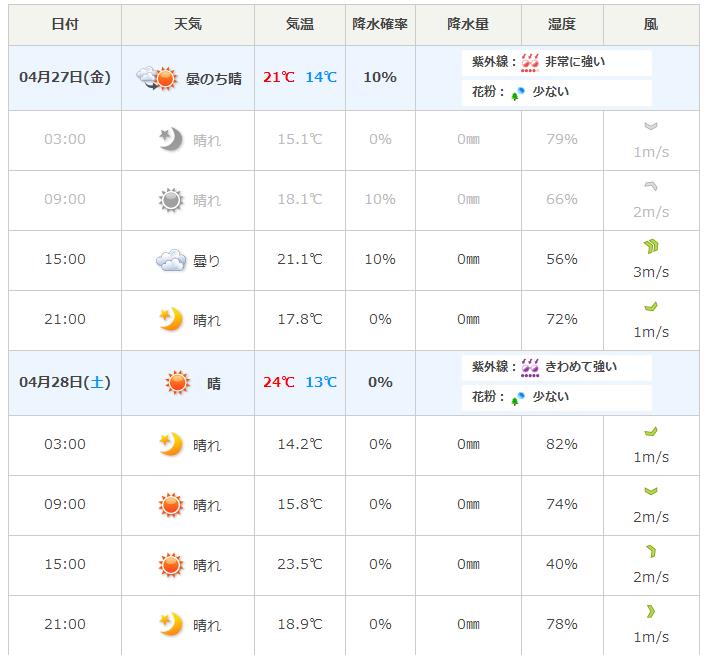This screenshot has width=705, height=655.
Task: Click the 風 column header
Action: [x=651, y=23]
